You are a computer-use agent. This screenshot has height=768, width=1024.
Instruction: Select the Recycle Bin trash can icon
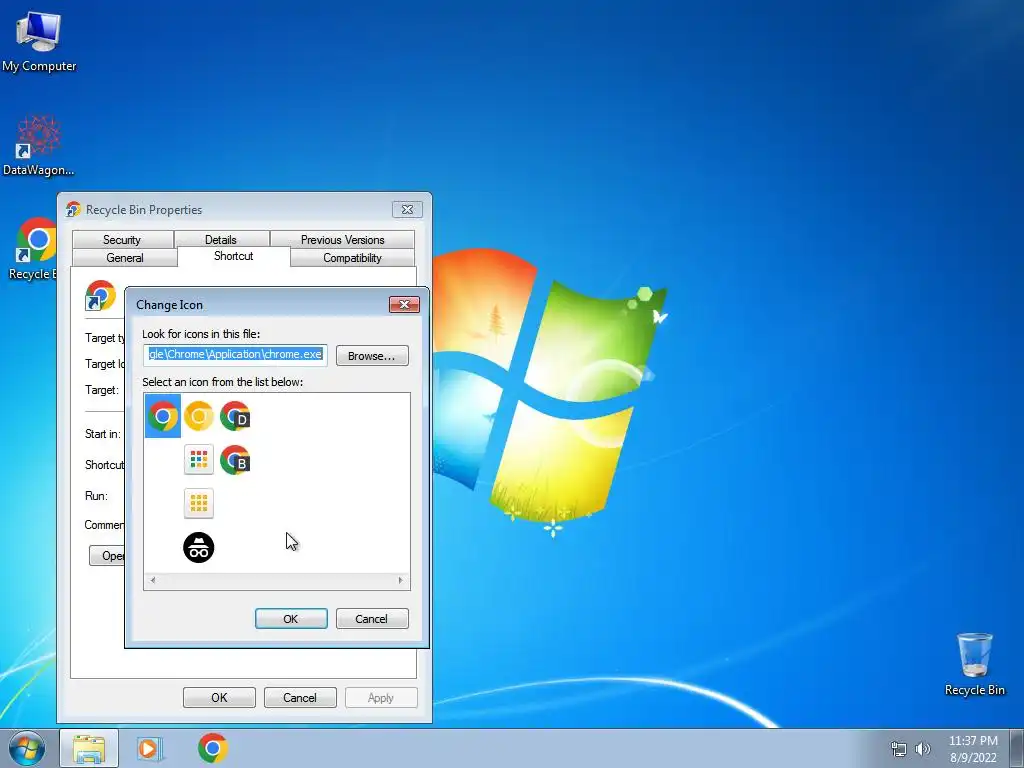click(x=974, y=664)
